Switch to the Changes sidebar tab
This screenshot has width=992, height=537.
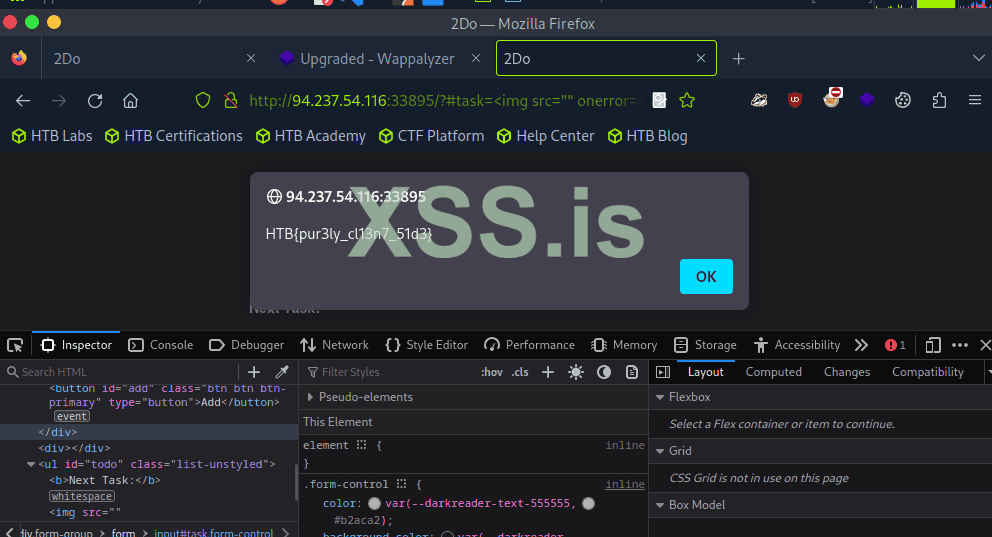846,372
